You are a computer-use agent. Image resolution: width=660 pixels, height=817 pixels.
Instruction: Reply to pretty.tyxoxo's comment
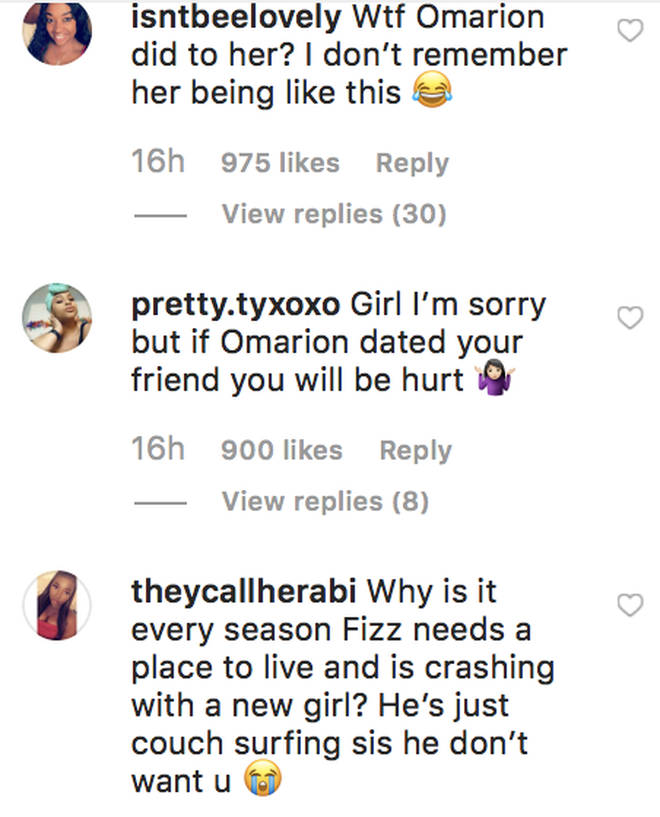coord(415,451)
